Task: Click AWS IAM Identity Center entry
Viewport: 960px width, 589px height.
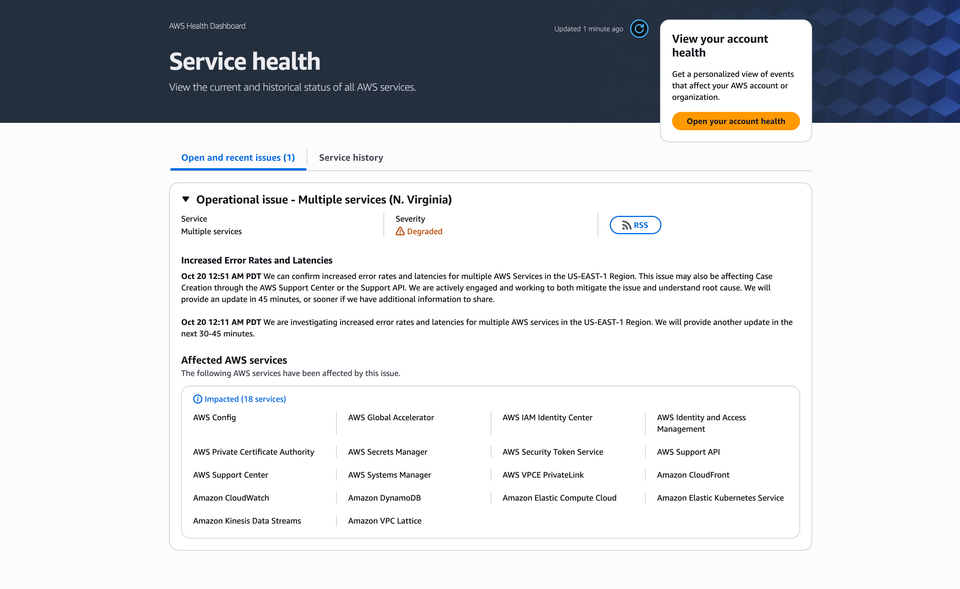Action: 547,418
